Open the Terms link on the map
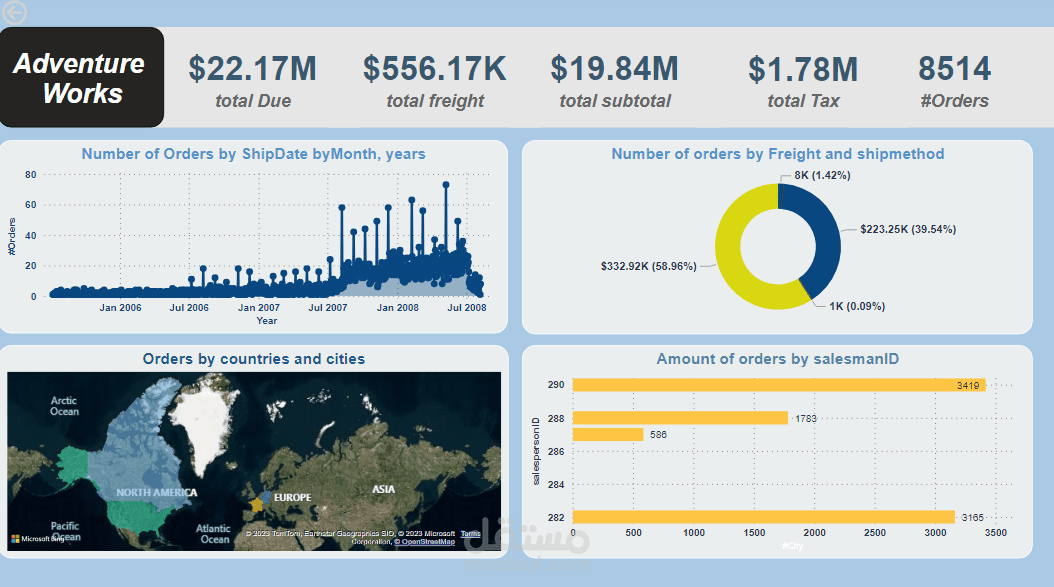The image size is (1054, 587). coord(470,533)
